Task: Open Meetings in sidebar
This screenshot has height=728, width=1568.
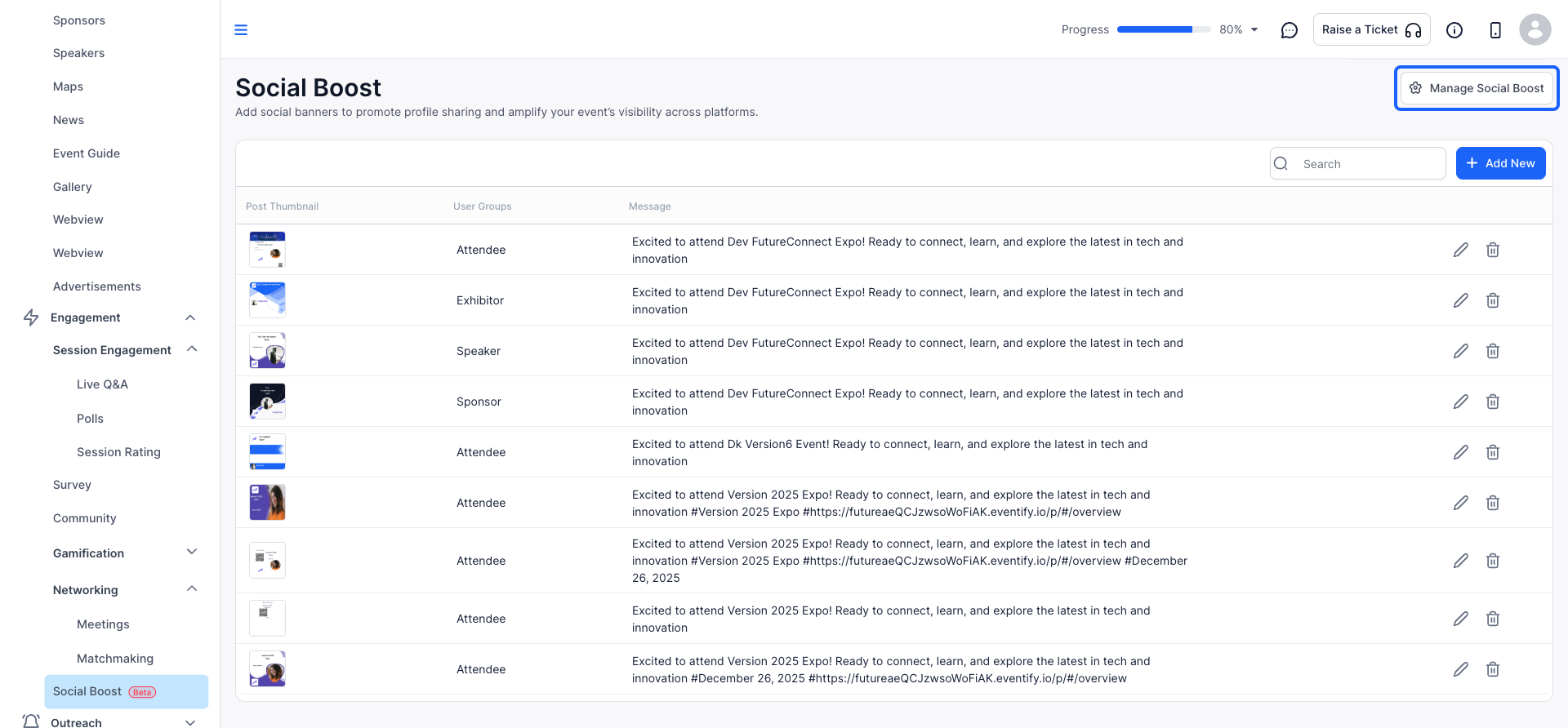Action: pyautogui.click(x=104, y=624)
